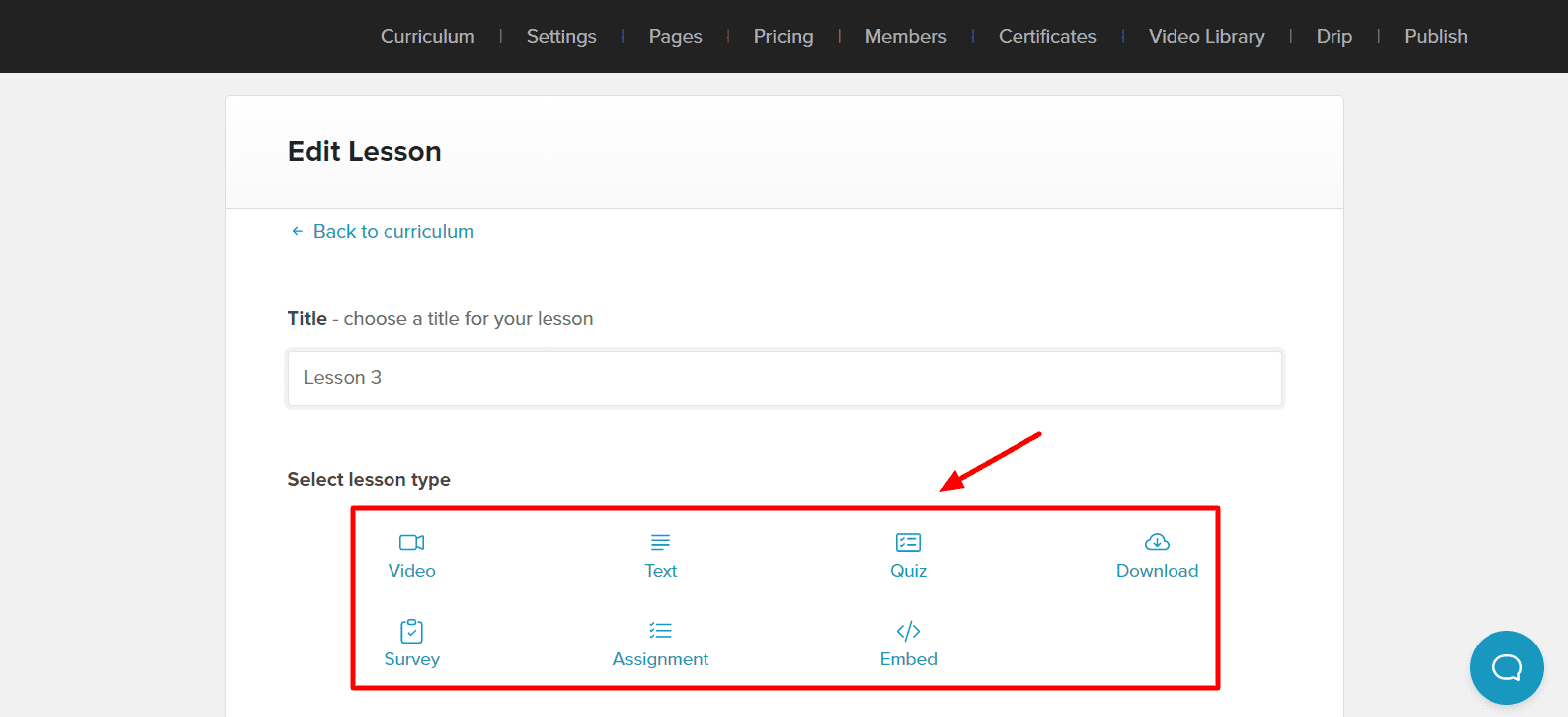The height and width of the screenshot is (717, 1568).
Task: Open the Pricing tab
Action: [783, 37]
